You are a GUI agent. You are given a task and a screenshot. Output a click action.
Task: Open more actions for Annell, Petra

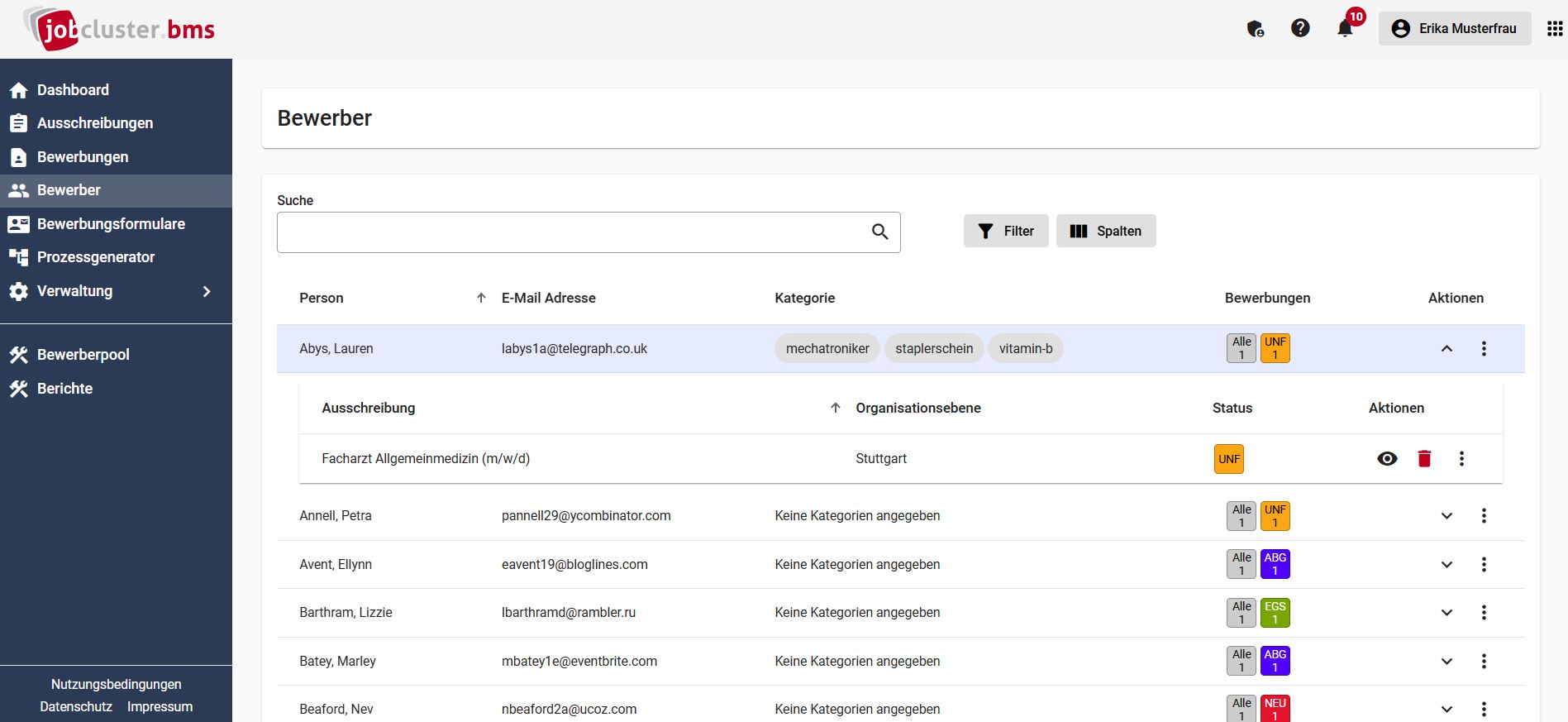tap(1484, 515)
